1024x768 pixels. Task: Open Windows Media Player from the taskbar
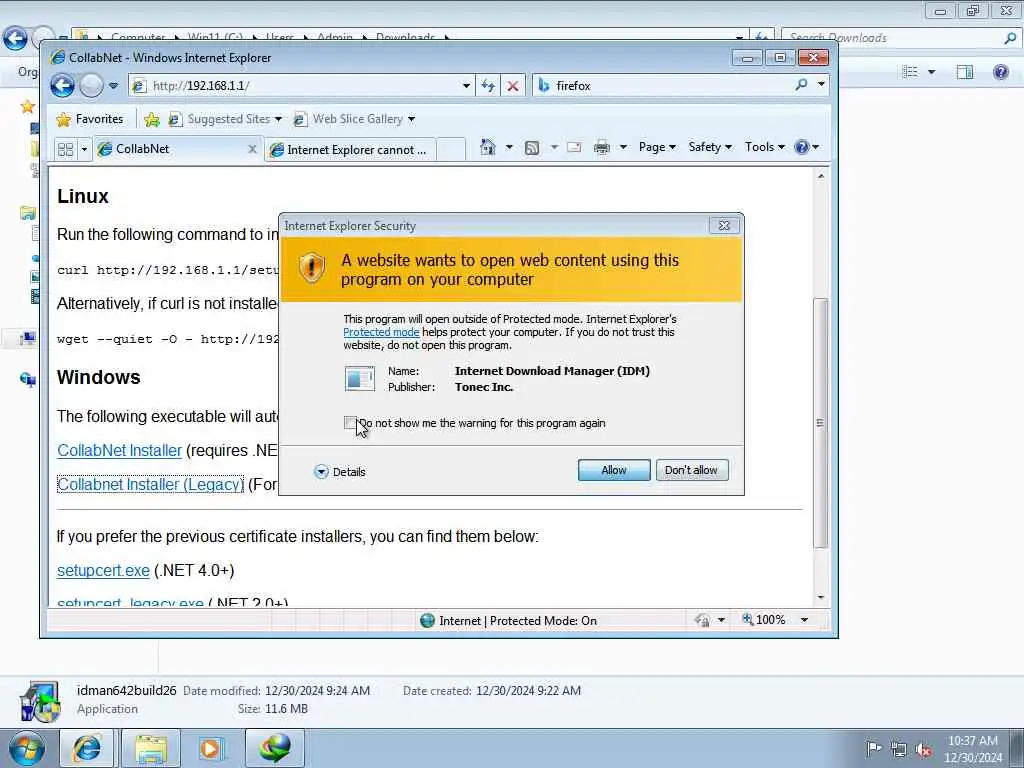point(210,748)
